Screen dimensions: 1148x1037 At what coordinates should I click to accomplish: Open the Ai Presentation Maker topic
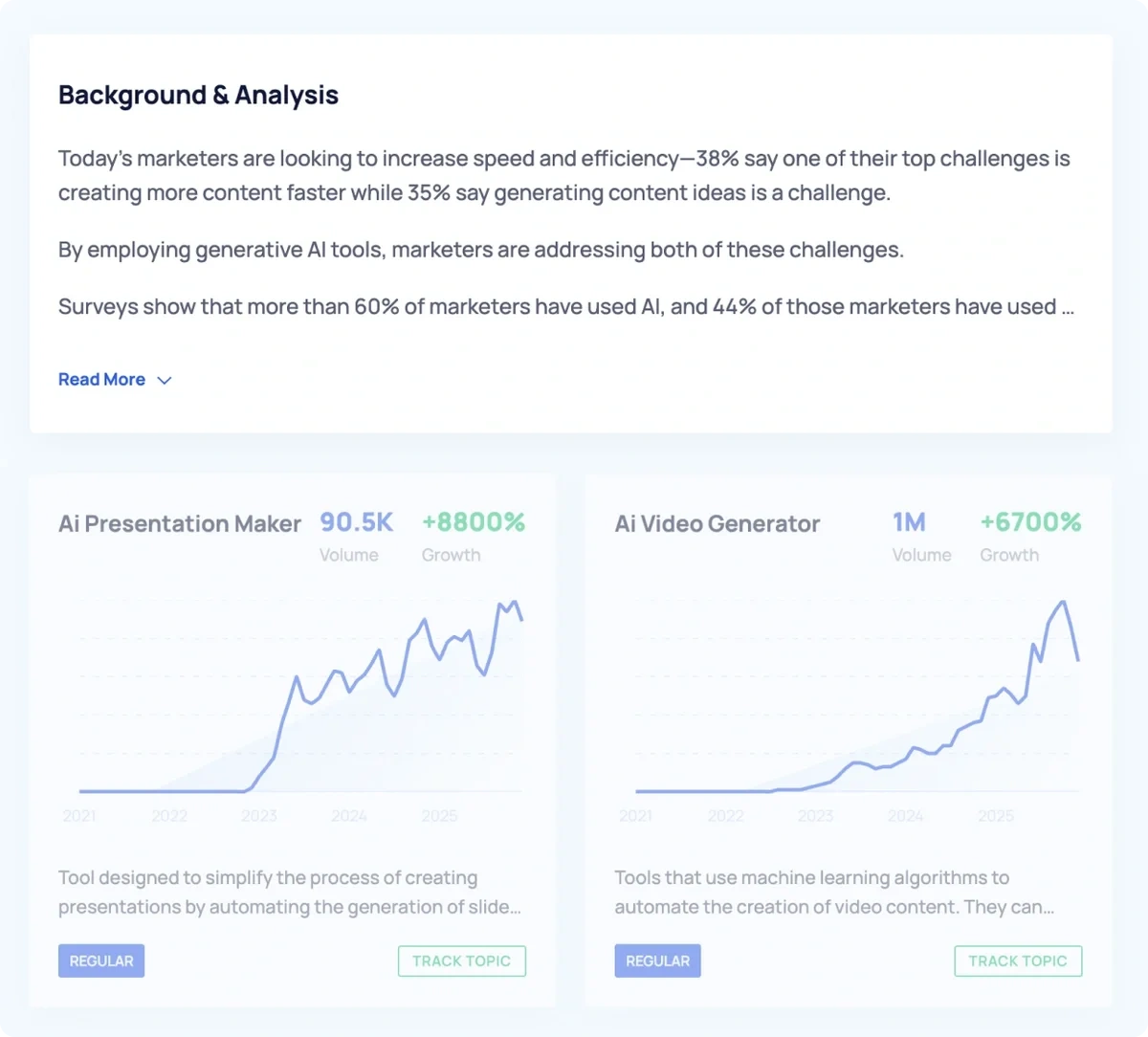coord(179,523)
